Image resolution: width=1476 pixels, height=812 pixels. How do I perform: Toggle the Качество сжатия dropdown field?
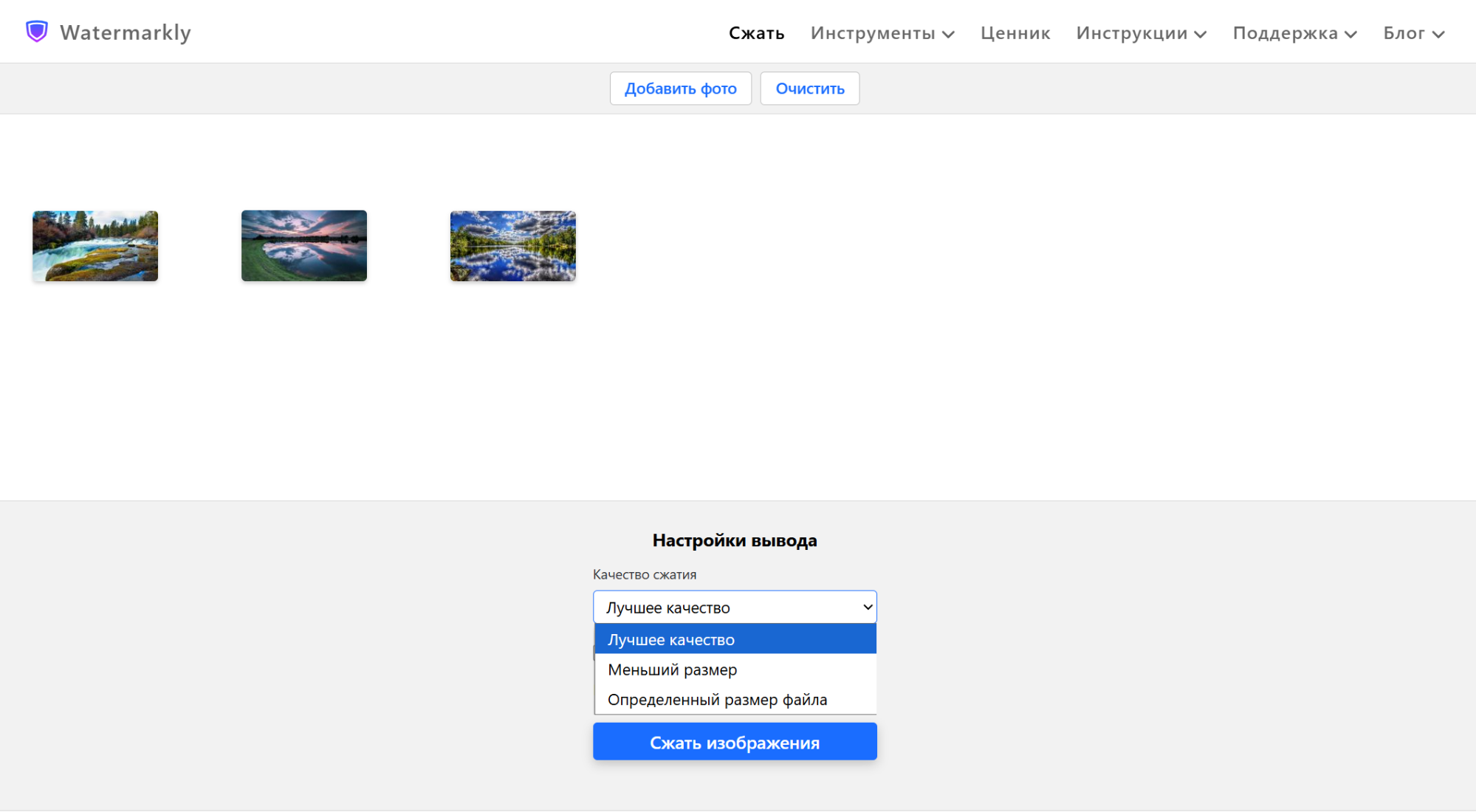click(x=735, y=607)
